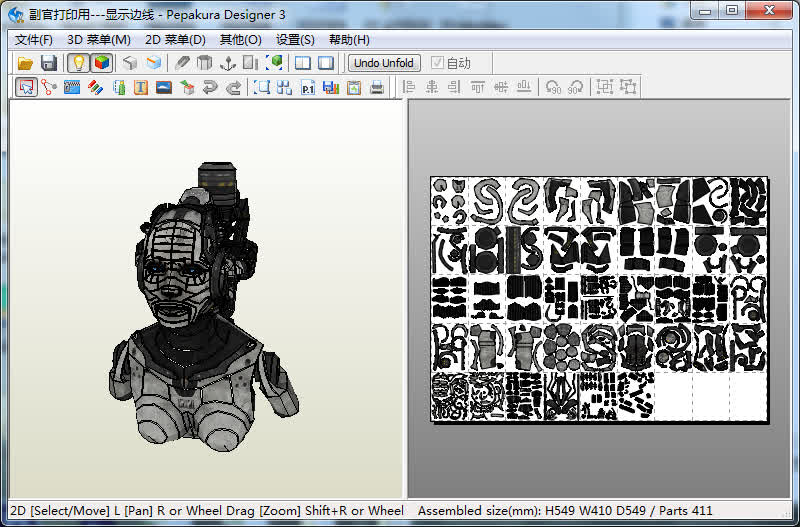Select the orange T text tool
The height and width of the screenshot is (527, 800).
click(x=141, y=87)
